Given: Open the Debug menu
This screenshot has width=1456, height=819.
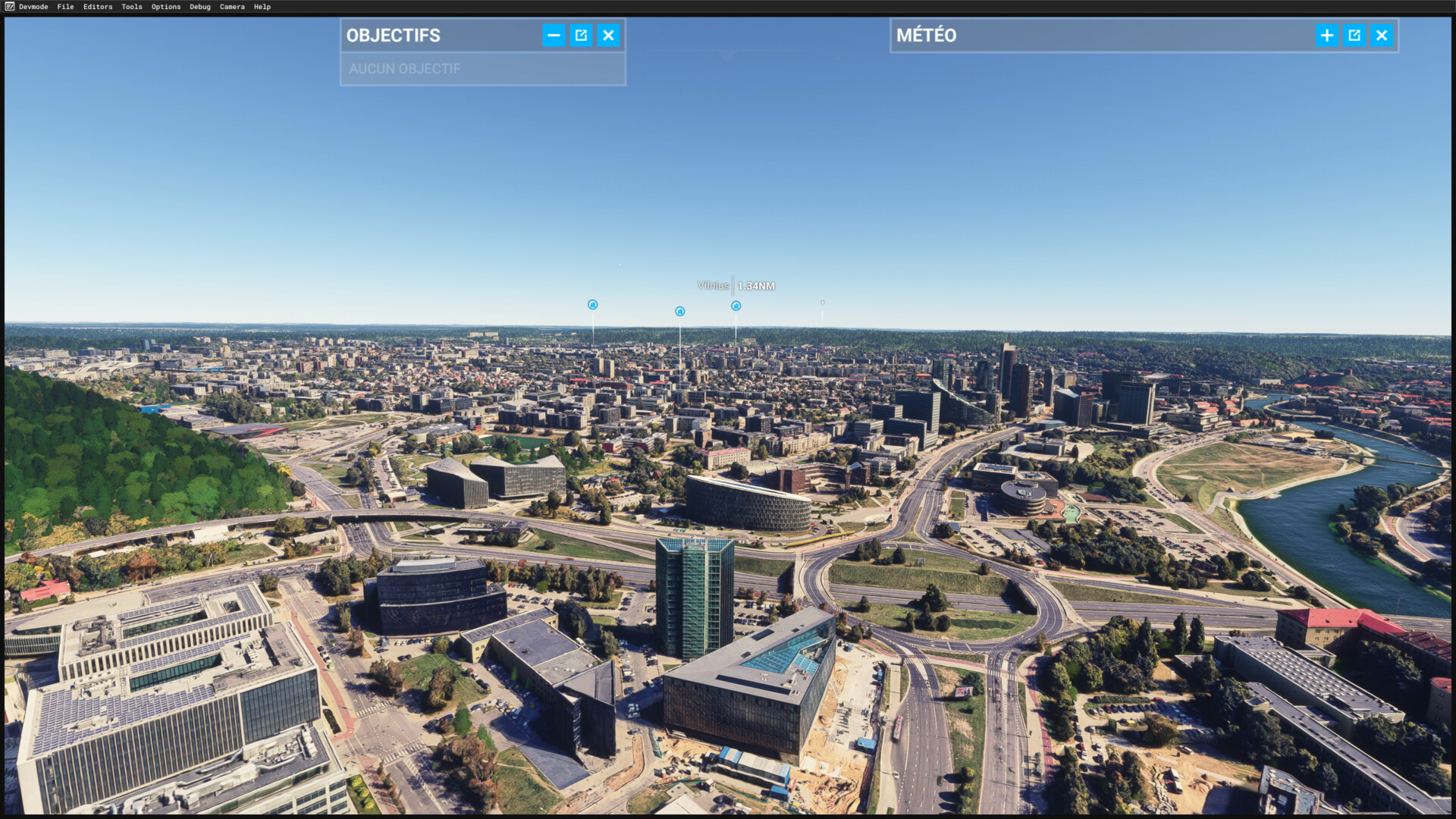Looking at the screenshot, I should tap(200, 7).
